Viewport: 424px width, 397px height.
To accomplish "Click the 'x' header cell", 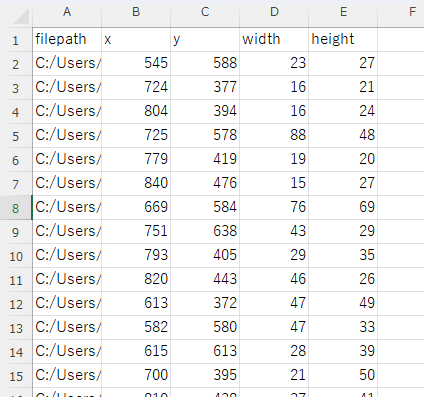I will (136, 40).
